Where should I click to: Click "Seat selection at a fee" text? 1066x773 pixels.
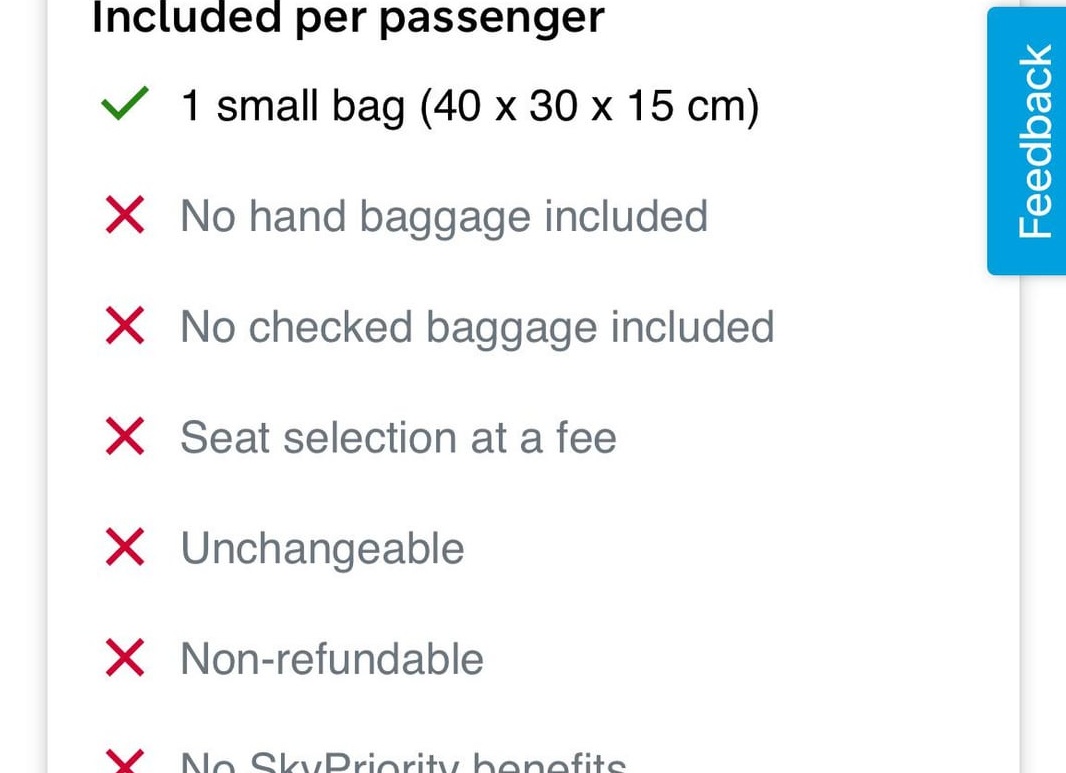point(398,439)
